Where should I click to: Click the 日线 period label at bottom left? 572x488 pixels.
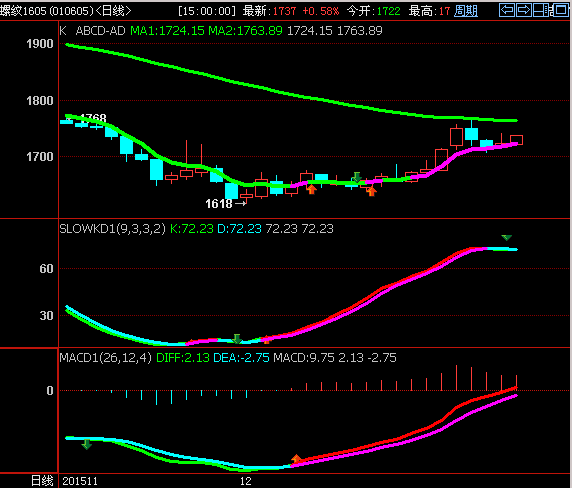pos(42,481)
